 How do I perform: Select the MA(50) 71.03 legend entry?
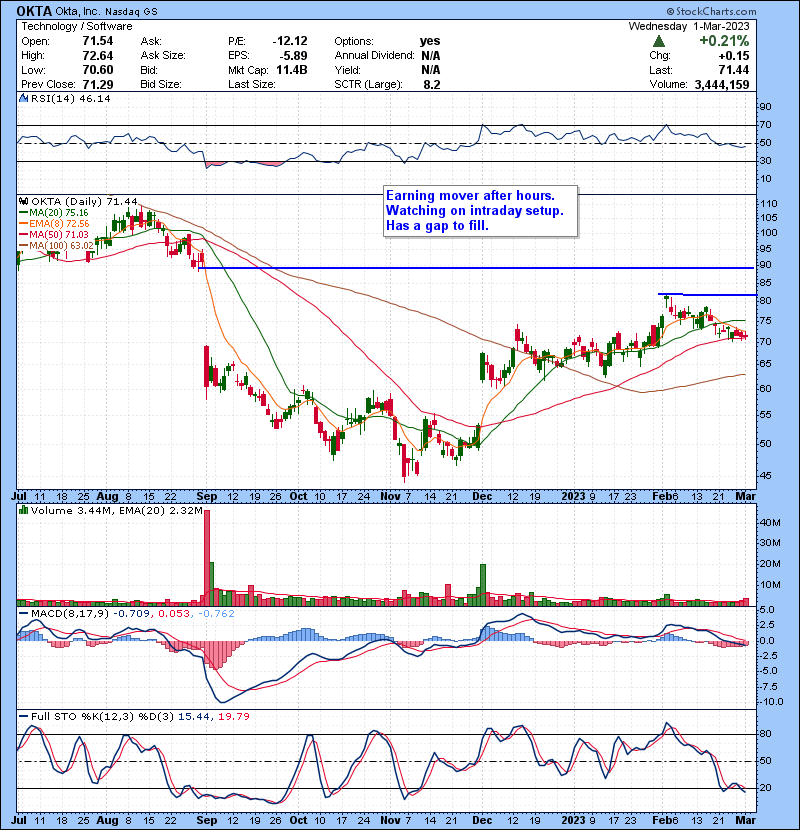[53, 234]
